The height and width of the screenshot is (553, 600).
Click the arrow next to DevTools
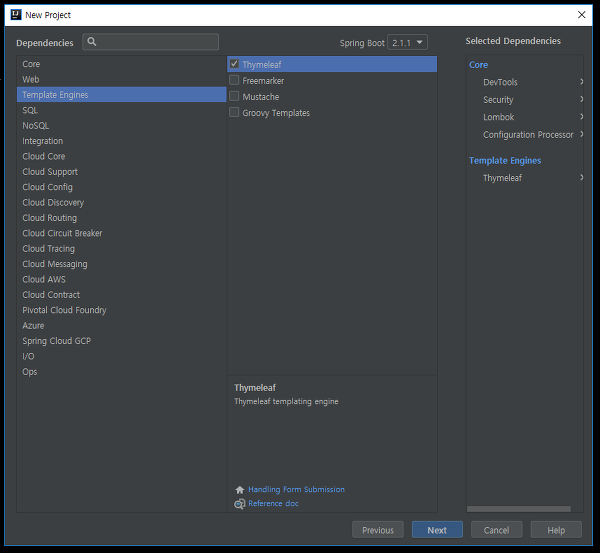point(581,81)
